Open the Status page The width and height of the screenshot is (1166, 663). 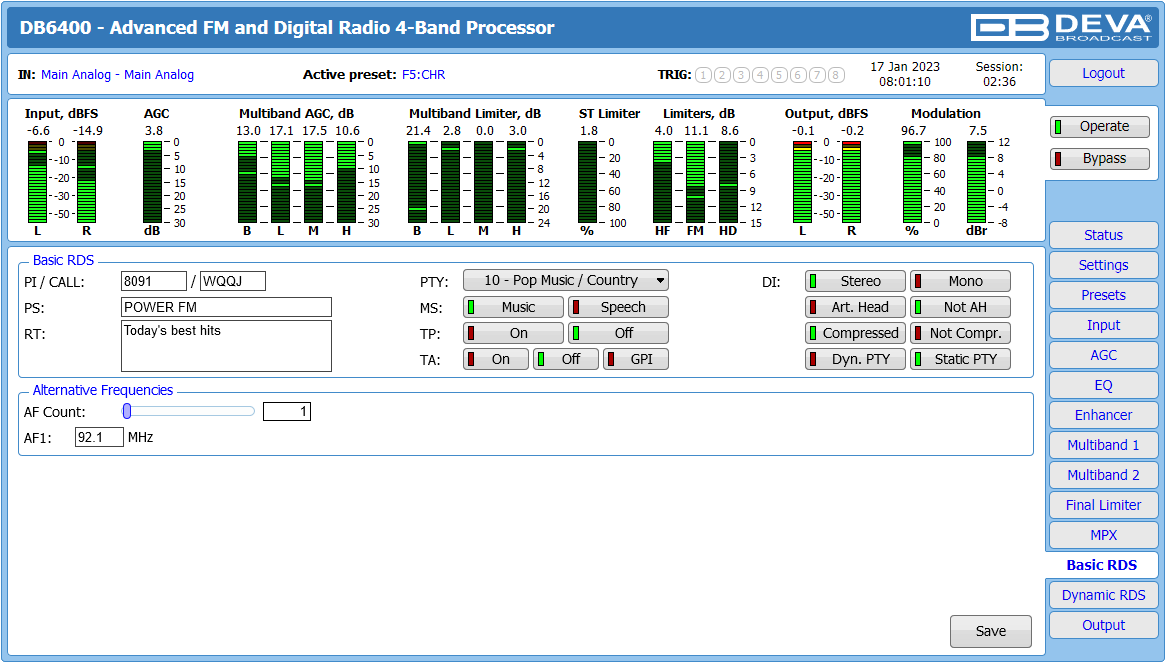(x=1104, y=235)
